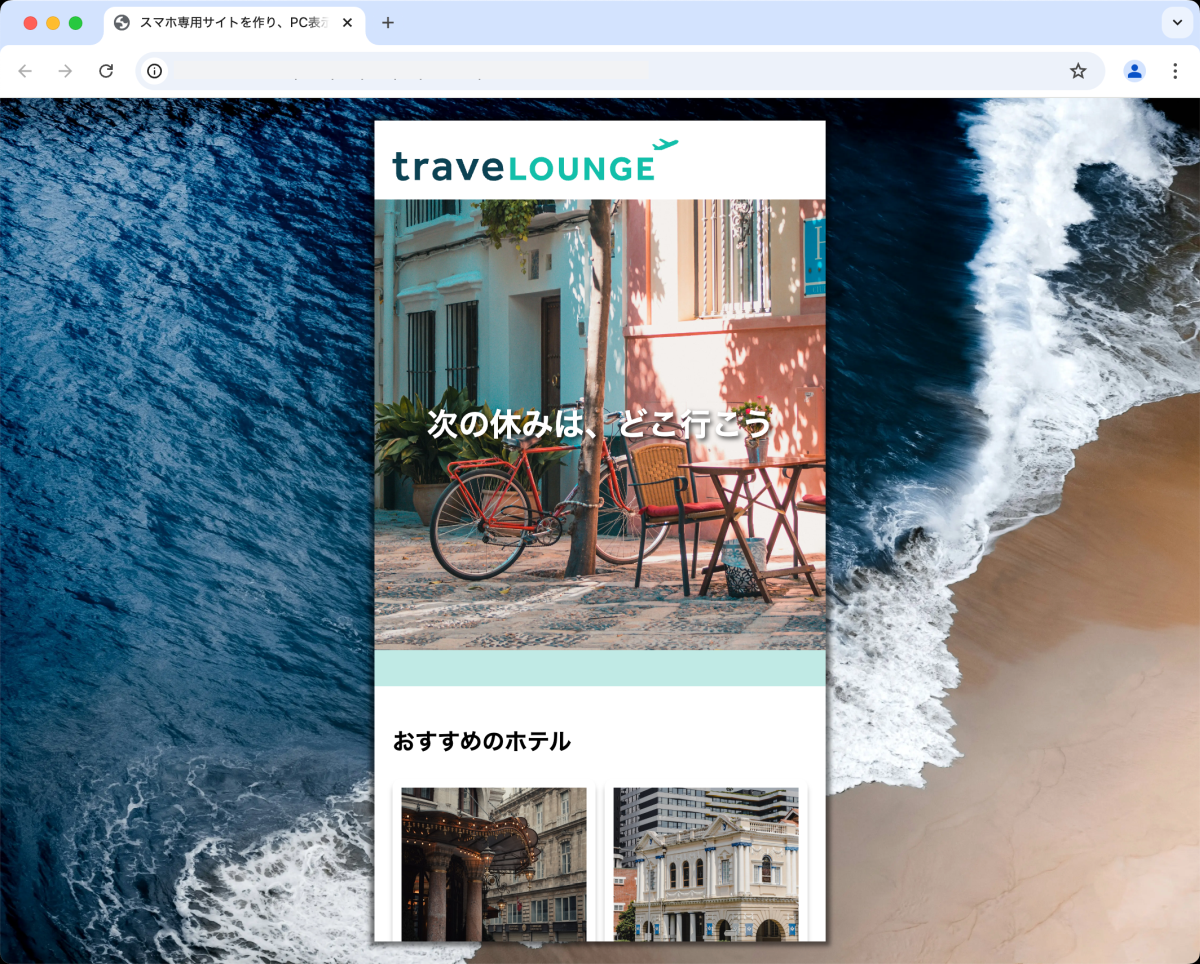Click the green maximize window button

click(x=75, y=23)
